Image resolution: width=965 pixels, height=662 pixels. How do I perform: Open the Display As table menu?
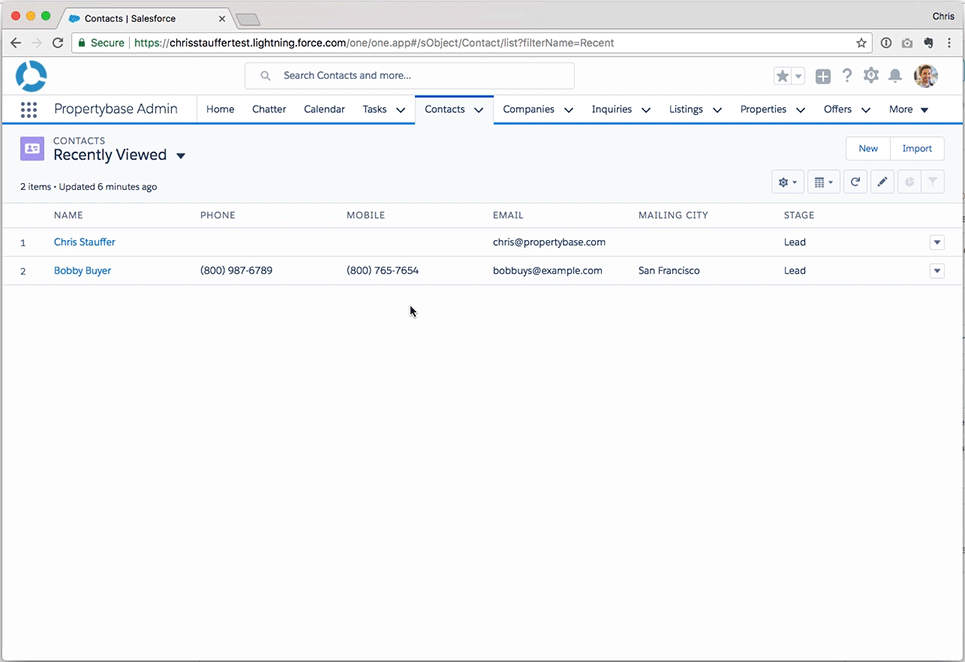[823, 182]
